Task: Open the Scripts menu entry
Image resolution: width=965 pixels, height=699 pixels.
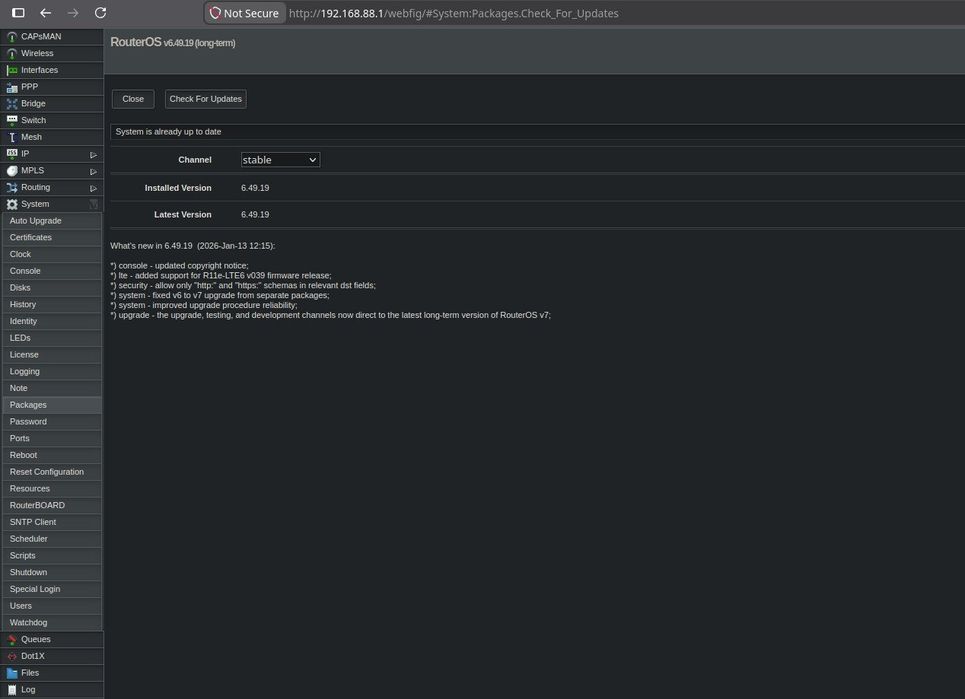Action: click(52, 556)
